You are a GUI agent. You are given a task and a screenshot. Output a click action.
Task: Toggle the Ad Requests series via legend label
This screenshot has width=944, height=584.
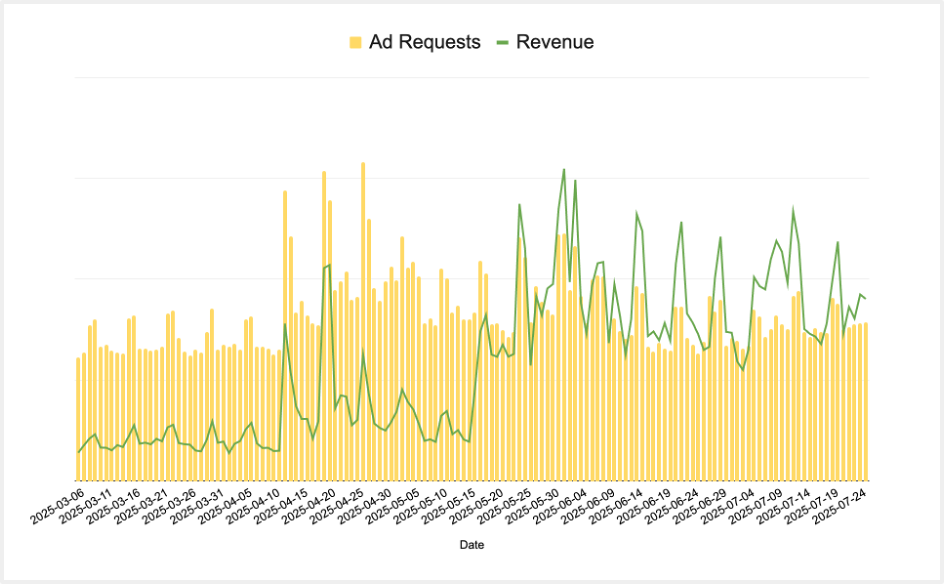424,42
